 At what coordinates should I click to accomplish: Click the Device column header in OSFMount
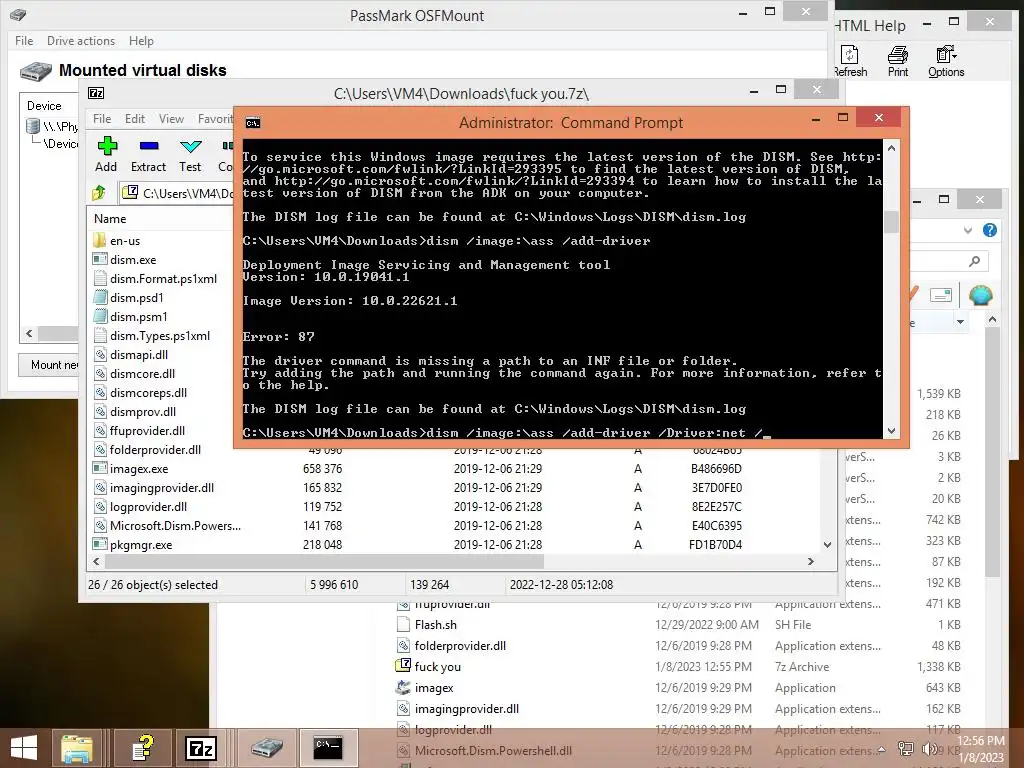44,106
